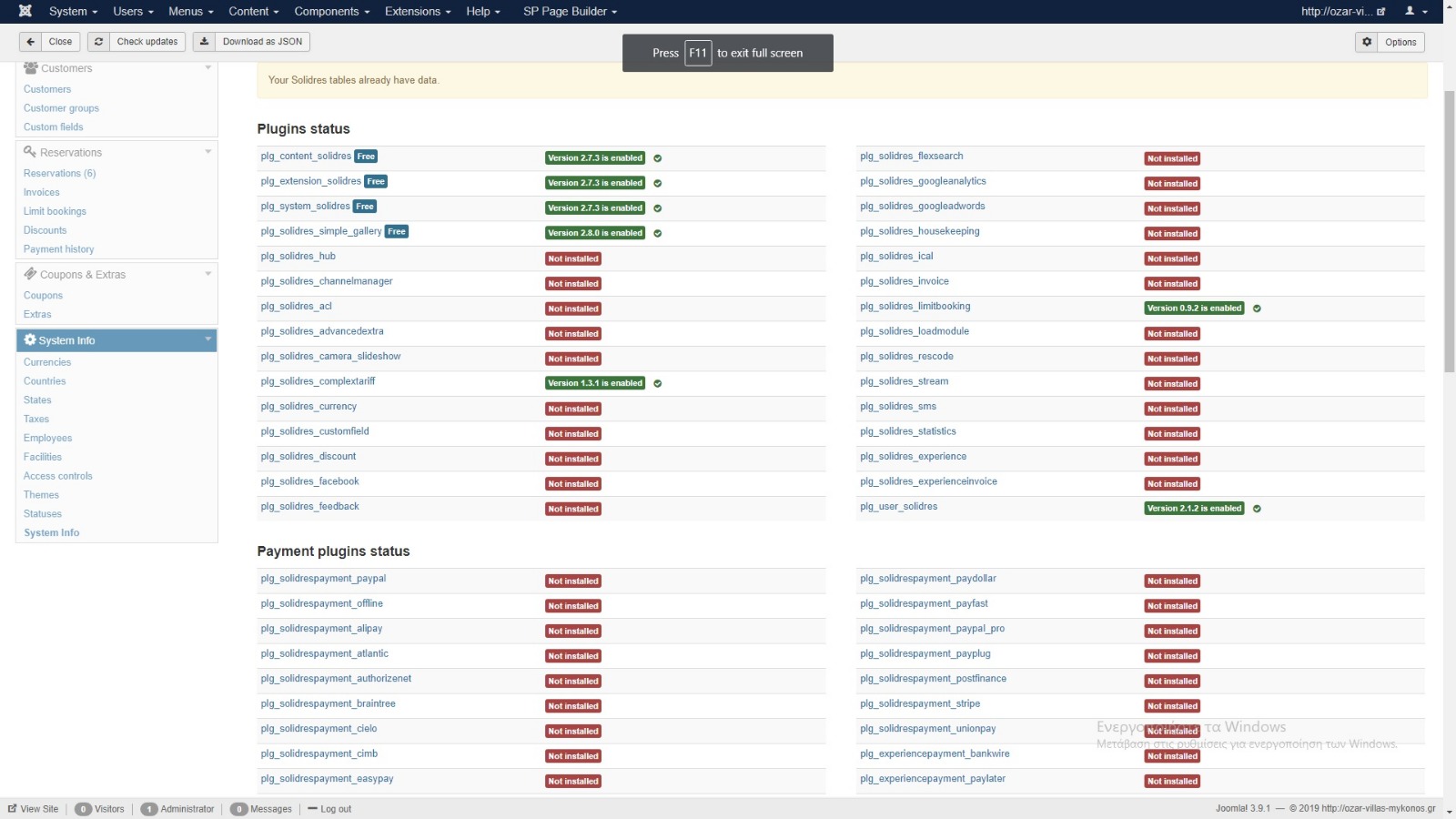Click the plg_solidres_hub plugin link
The width and height of the screenshot is (1456, 819).
(298, 257)
